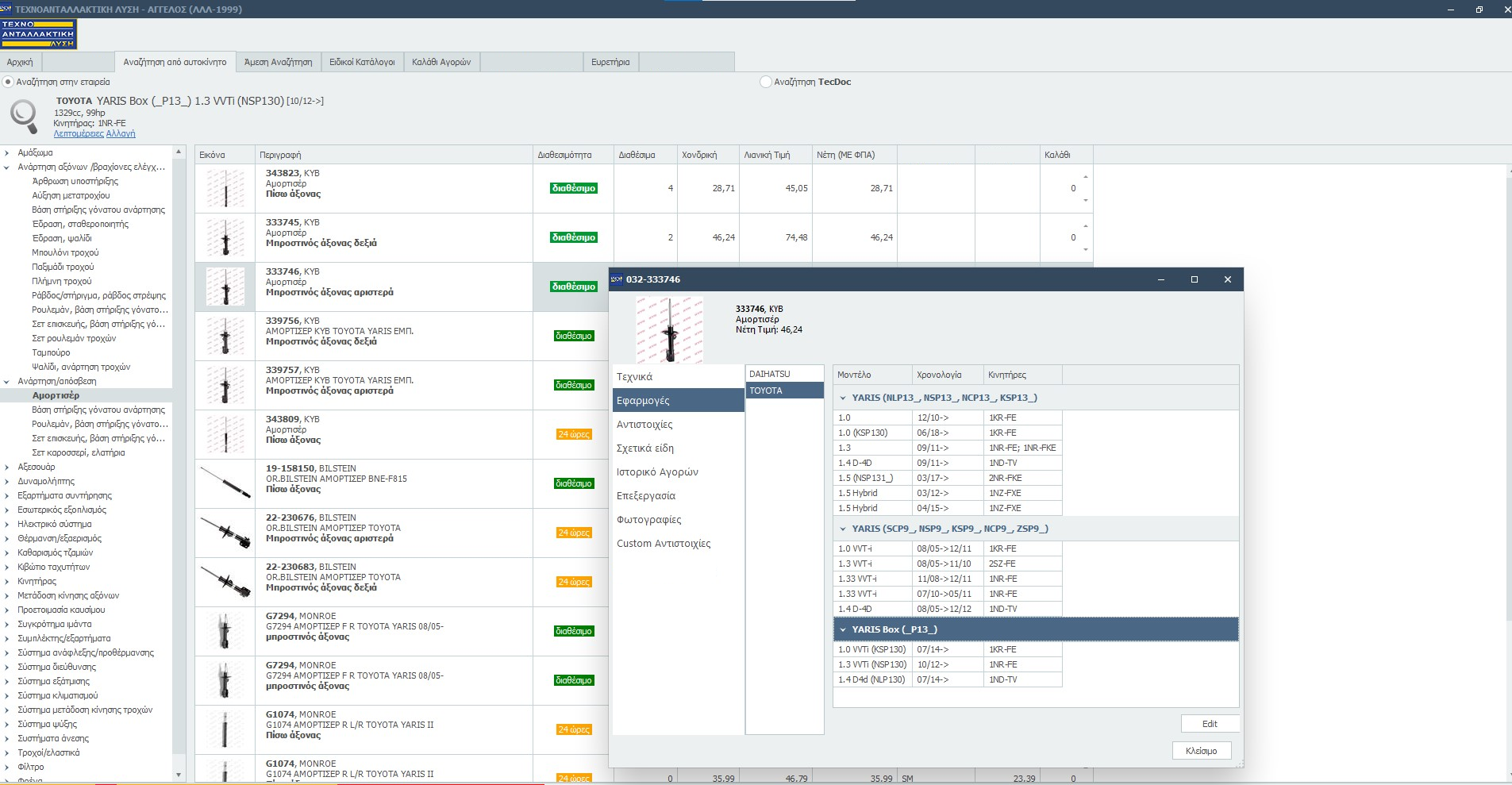
Task: Select 'Αναζήτηση TecDoc' radio button
Action: pyautogui.click(x=766, y=82)
